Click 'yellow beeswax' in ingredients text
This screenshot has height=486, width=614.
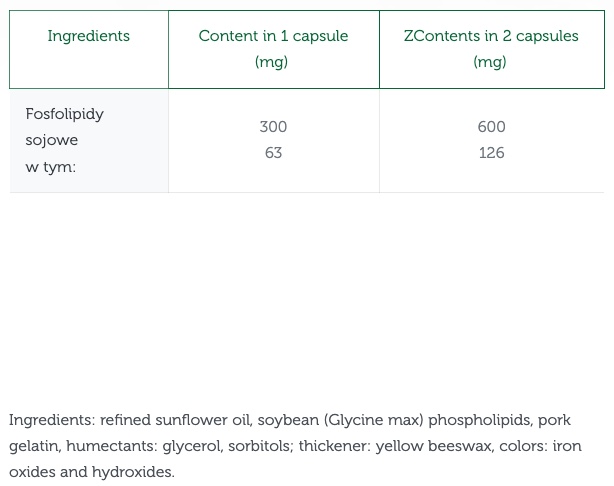[x=433, y=446]
